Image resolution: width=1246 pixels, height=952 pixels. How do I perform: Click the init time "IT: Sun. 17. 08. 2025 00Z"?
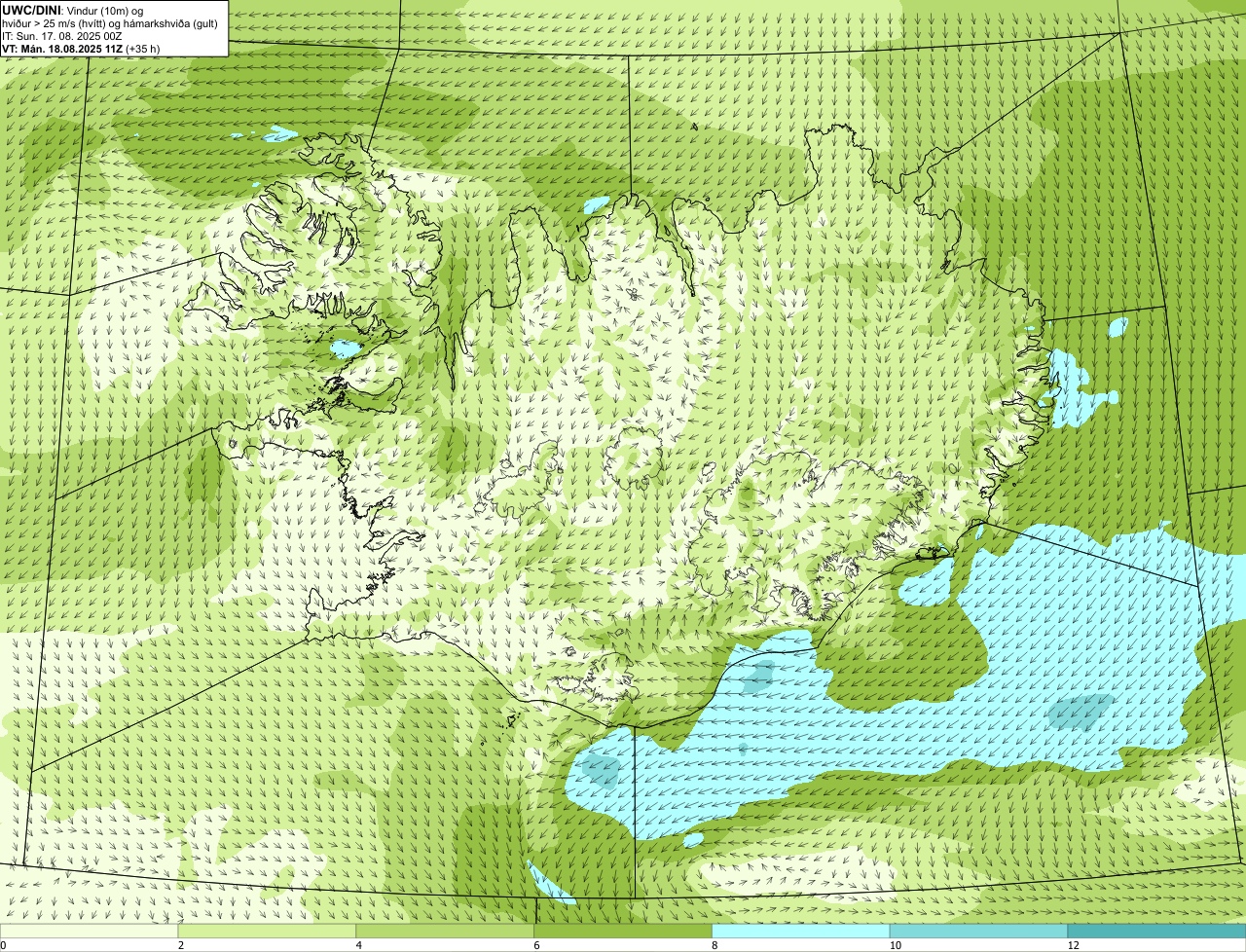tap(61, 35)
